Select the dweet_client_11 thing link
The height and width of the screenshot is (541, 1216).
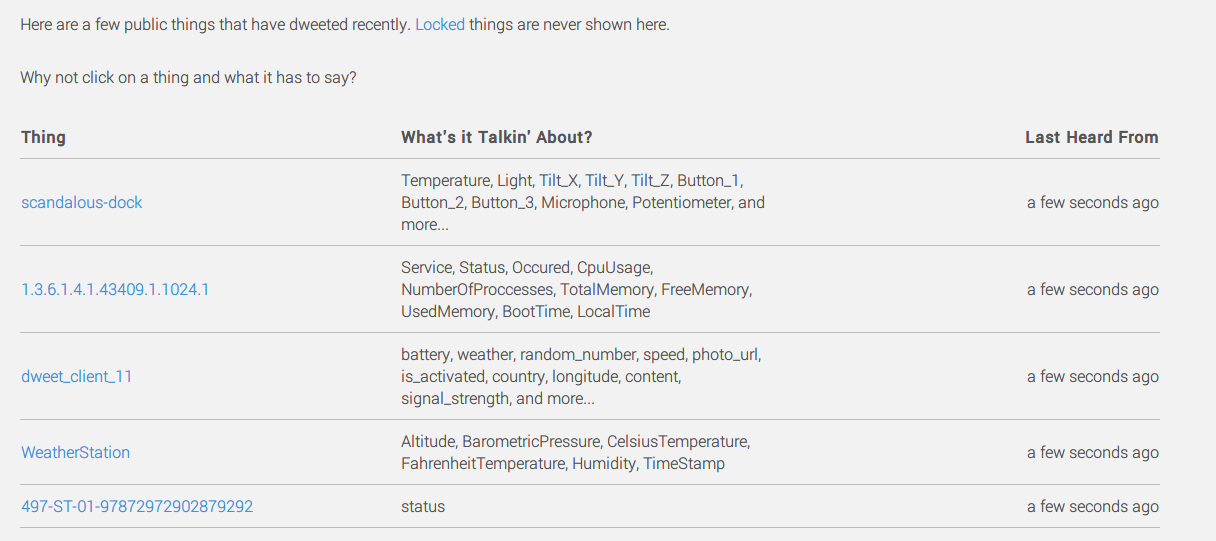point(77,377)
